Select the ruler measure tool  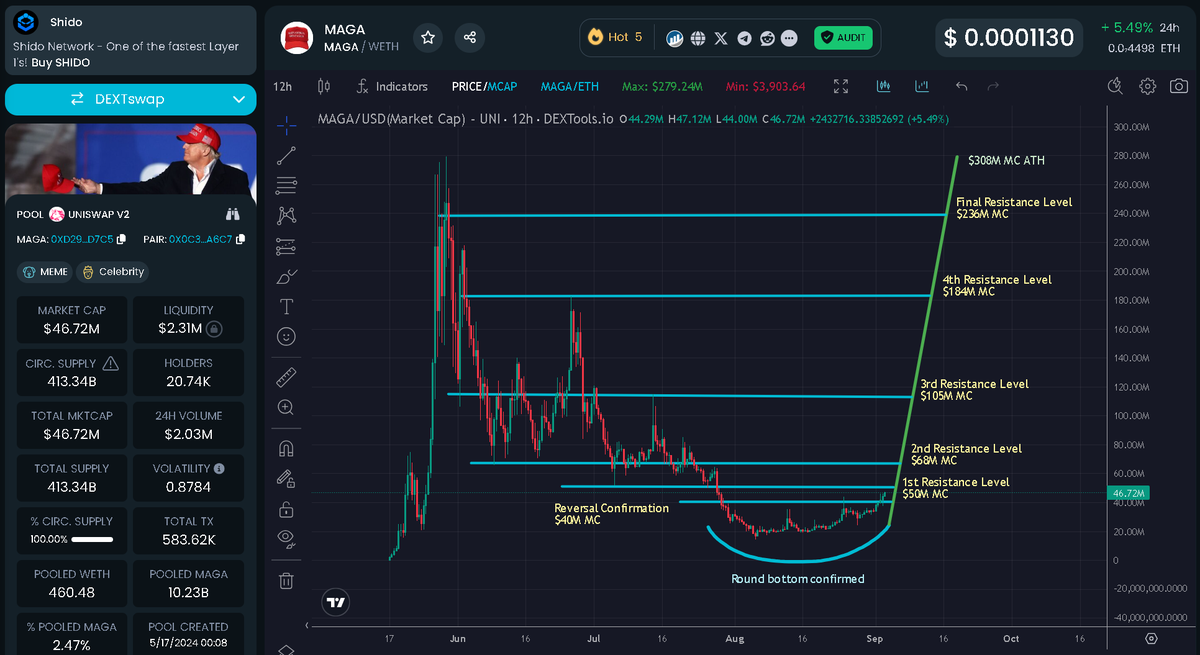(287, 377)
